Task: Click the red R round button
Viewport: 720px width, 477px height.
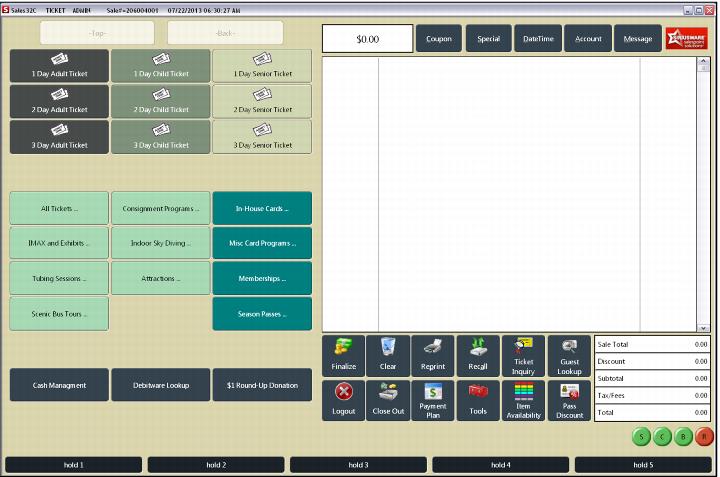Action: tap(704, 437)
